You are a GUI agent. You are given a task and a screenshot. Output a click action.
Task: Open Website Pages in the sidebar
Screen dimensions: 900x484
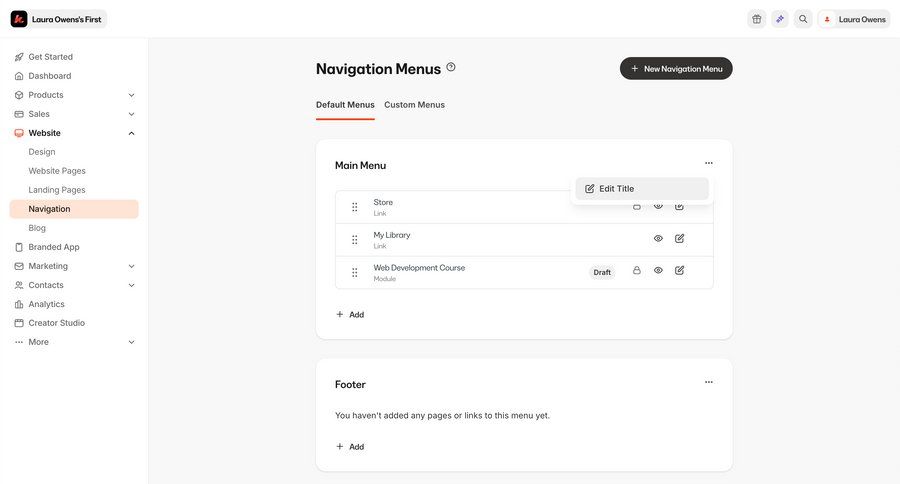coord(57,171)
